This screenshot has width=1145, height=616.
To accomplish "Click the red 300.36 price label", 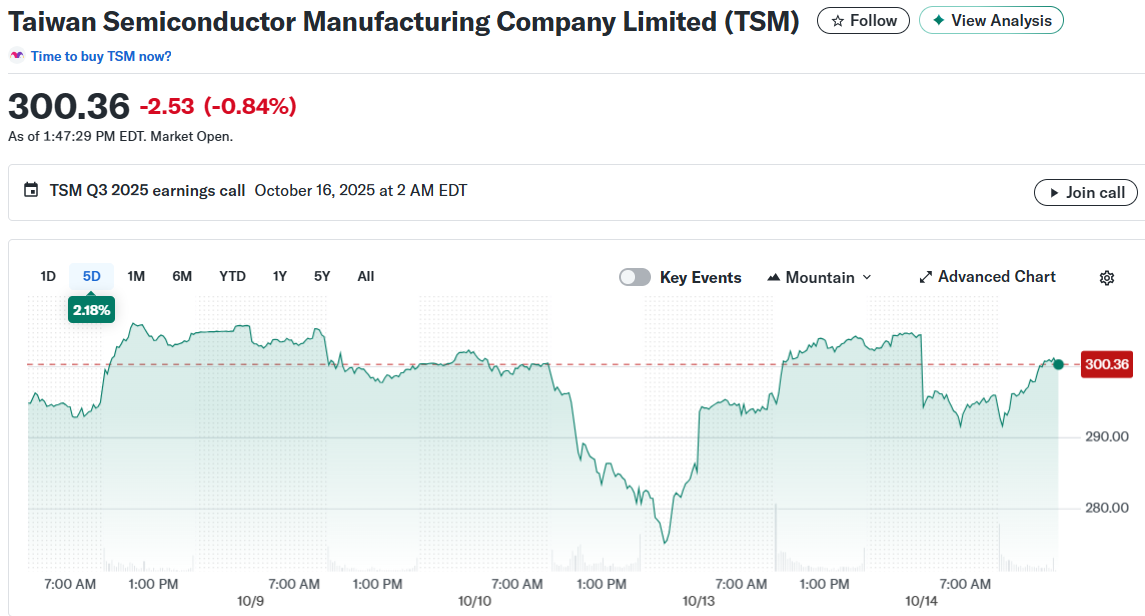I will [x=1106, y=364].
